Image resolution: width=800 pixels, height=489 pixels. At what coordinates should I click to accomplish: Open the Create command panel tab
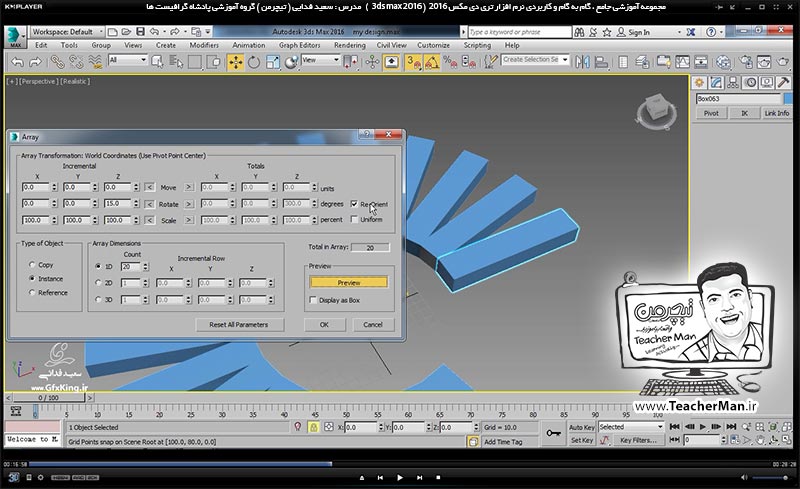pos(699,82)
